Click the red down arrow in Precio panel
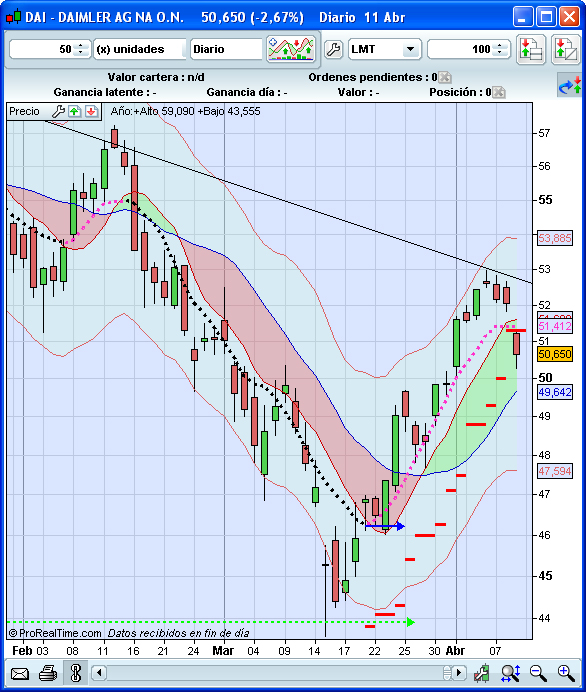 click(91, 111)
